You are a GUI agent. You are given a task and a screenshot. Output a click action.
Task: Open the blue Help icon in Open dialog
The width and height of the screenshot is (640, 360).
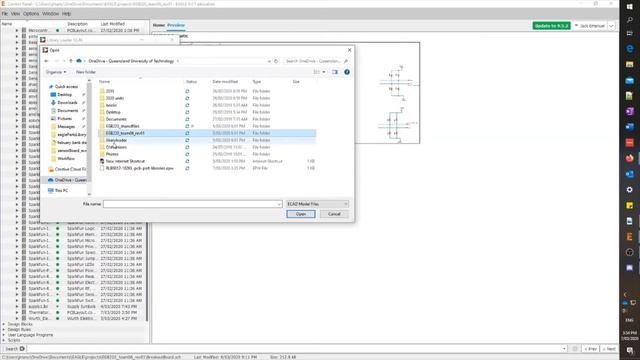[x=347, y=72]
